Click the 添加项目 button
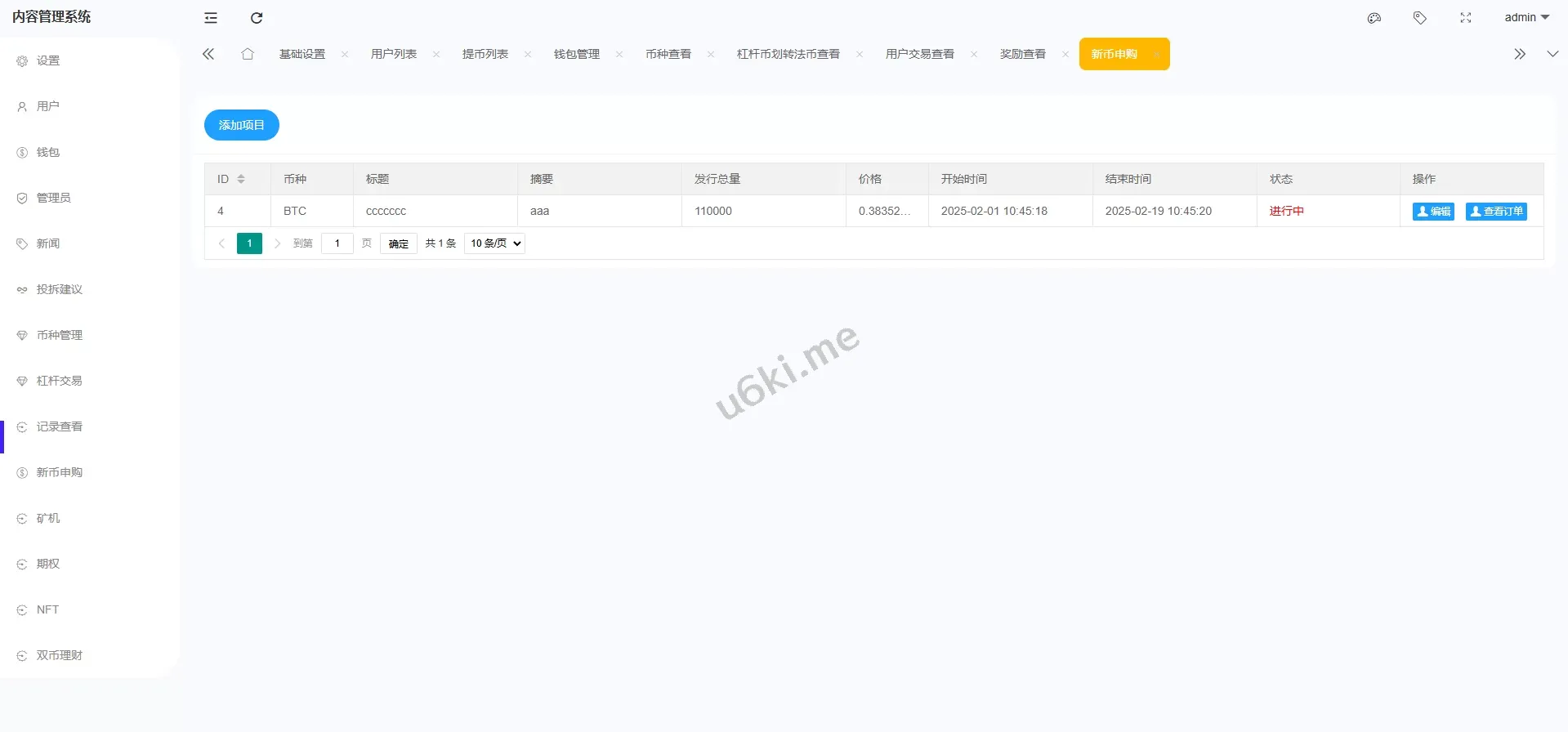 [x=241, y=125]
